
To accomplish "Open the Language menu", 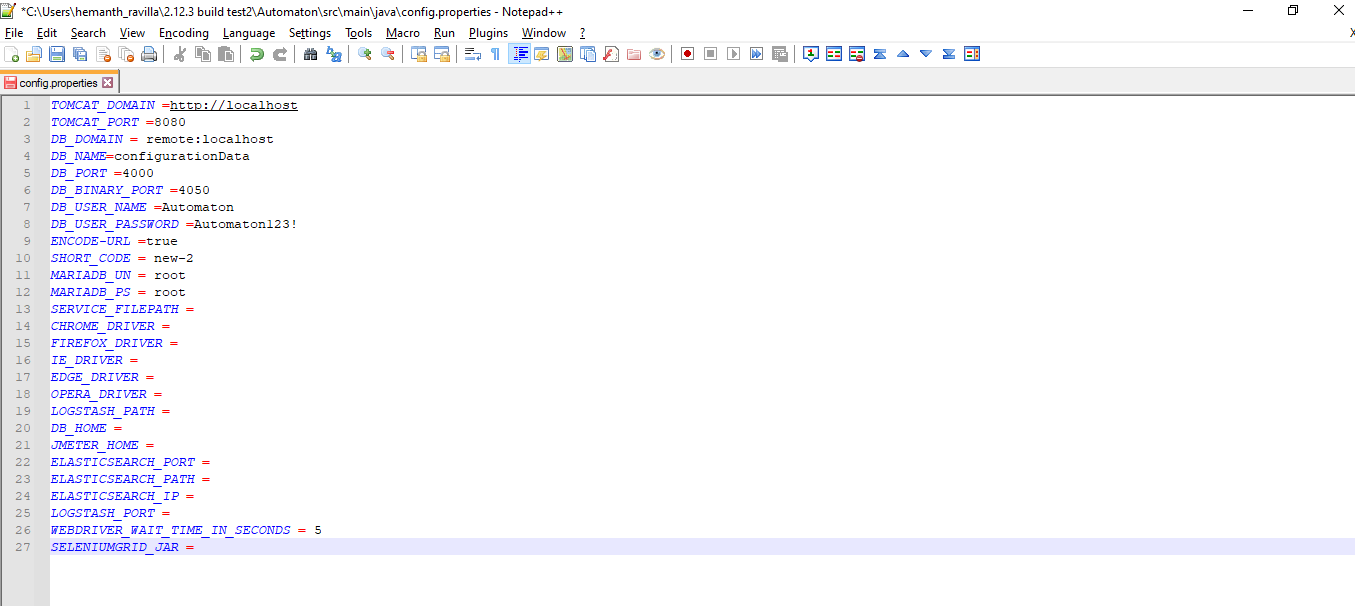I will coord(249,33).
